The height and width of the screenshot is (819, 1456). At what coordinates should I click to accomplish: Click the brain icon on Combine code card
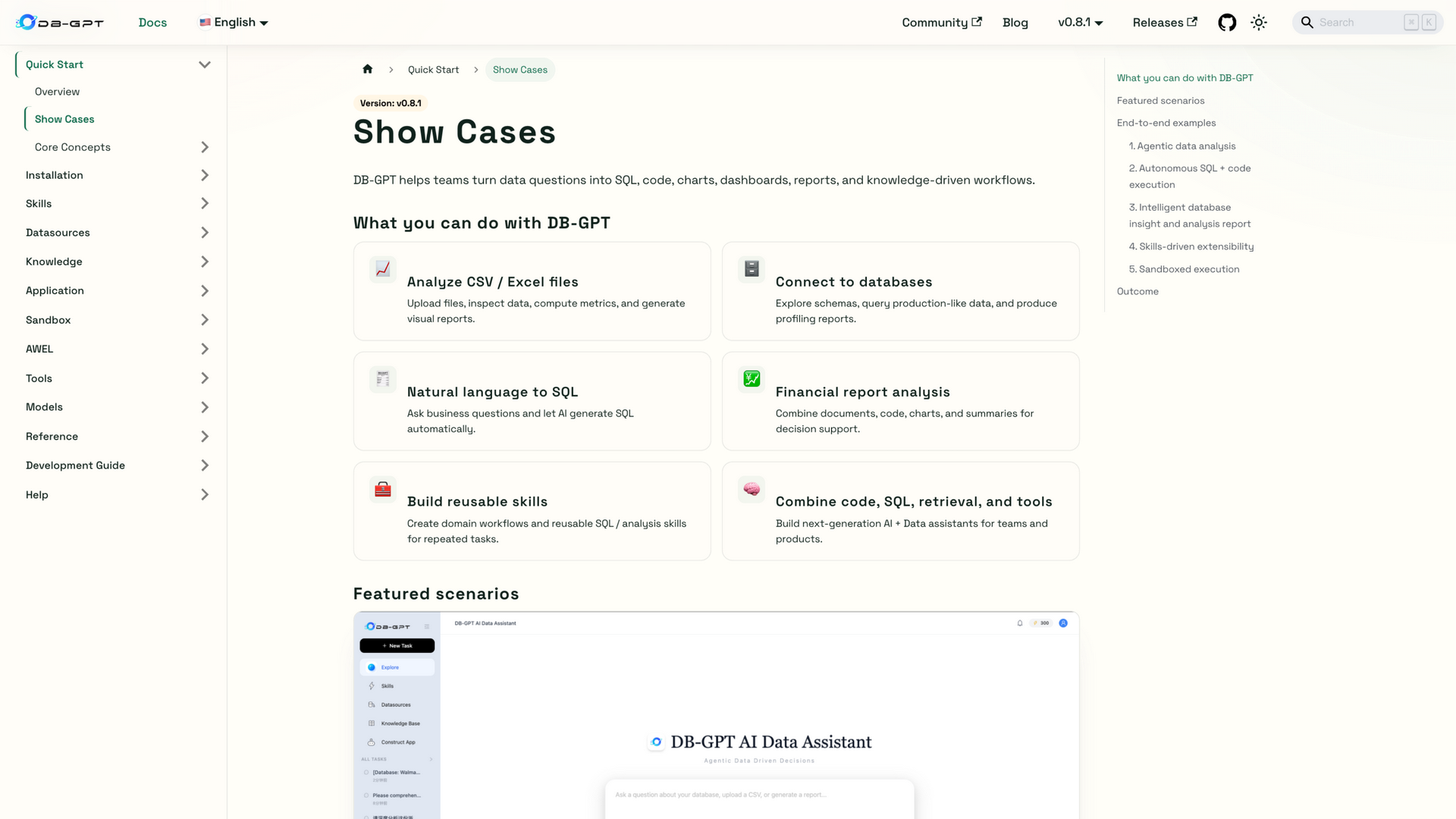coord(752,489)
